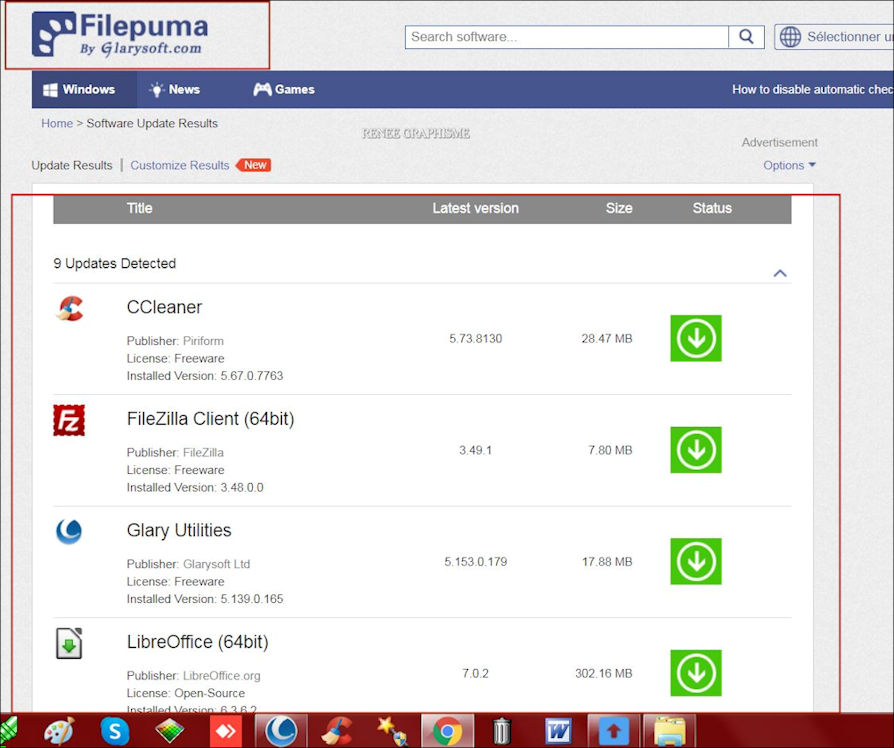Click Glary latest version 5.153.0.179

476,562
